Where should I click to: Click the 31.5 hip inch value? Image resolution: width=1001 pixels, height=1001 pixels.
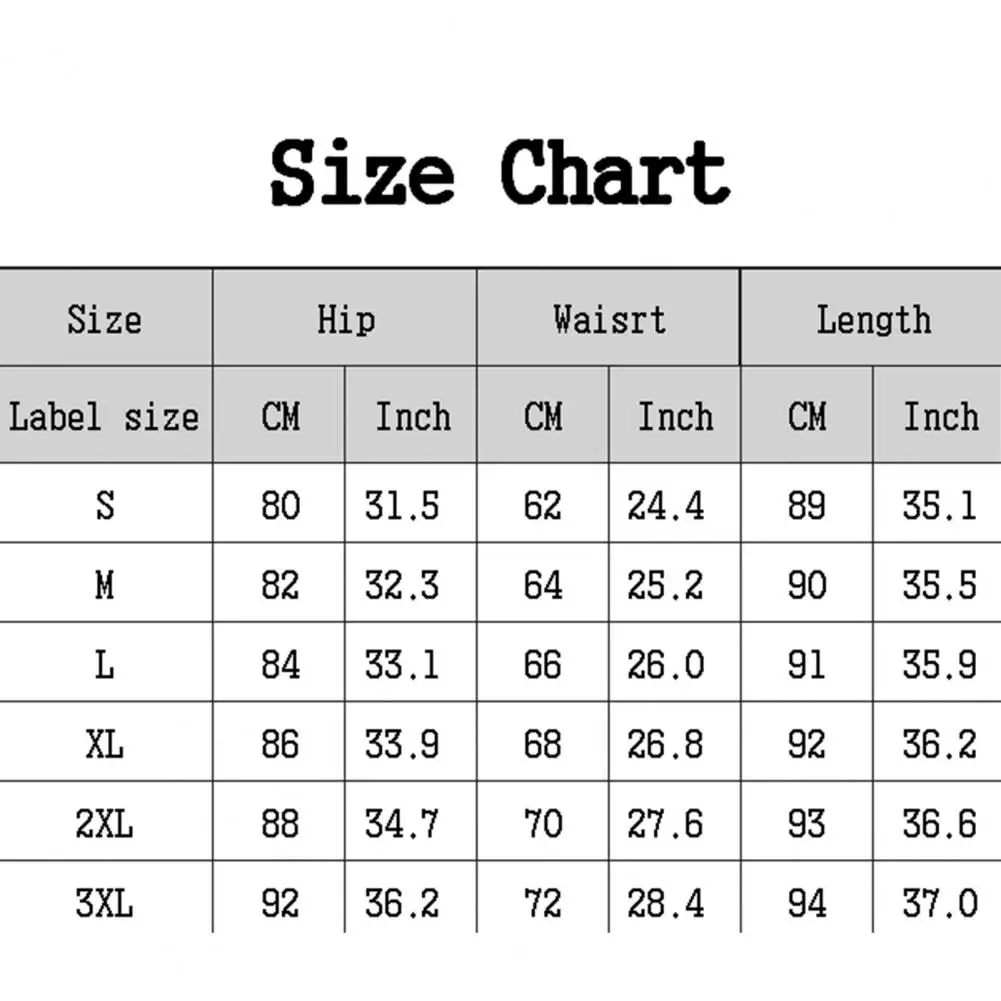click(401, 506)
